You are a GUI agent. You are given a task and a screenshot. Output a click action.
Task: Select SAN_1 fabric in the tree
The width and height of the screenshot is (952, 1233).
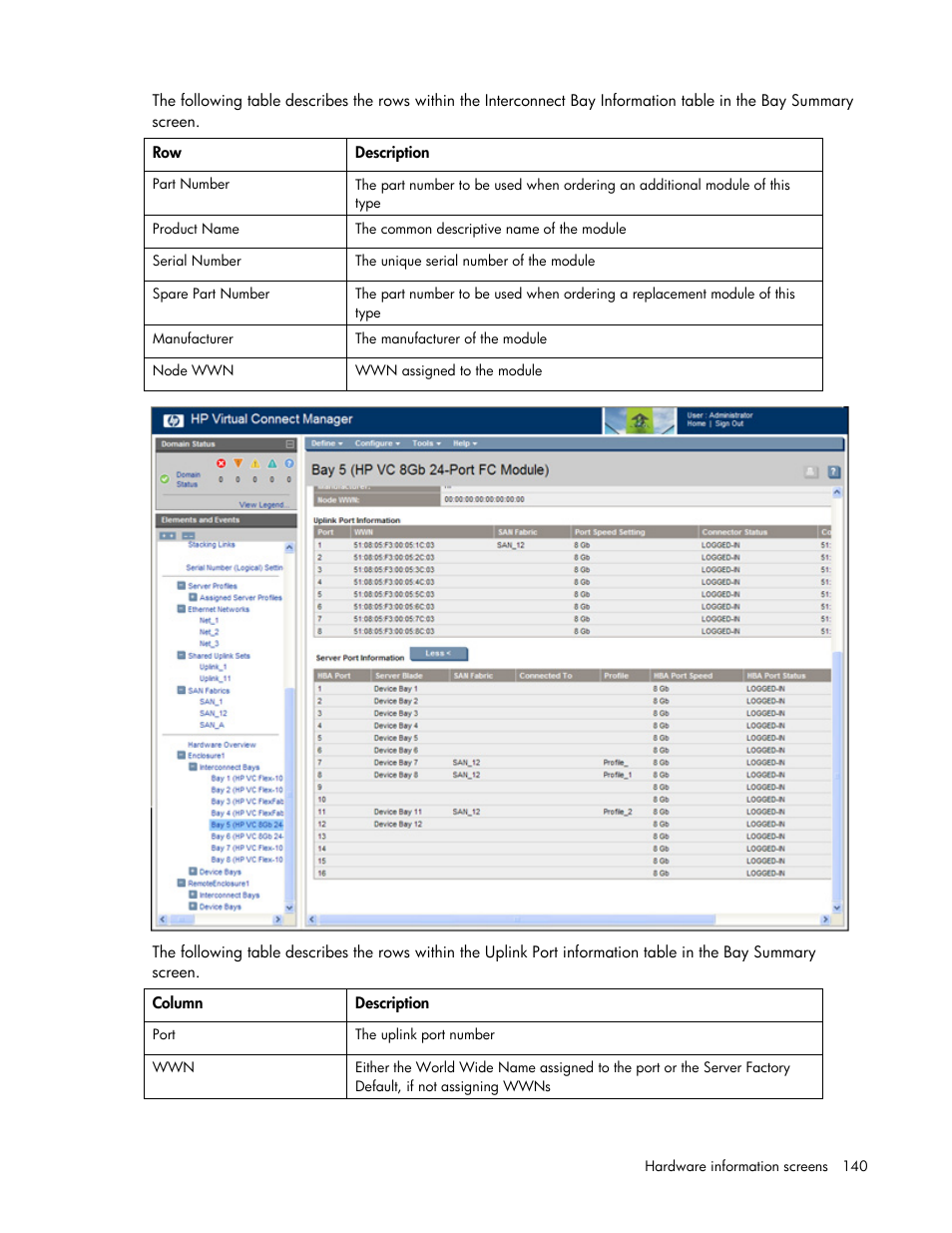(211, 702)
